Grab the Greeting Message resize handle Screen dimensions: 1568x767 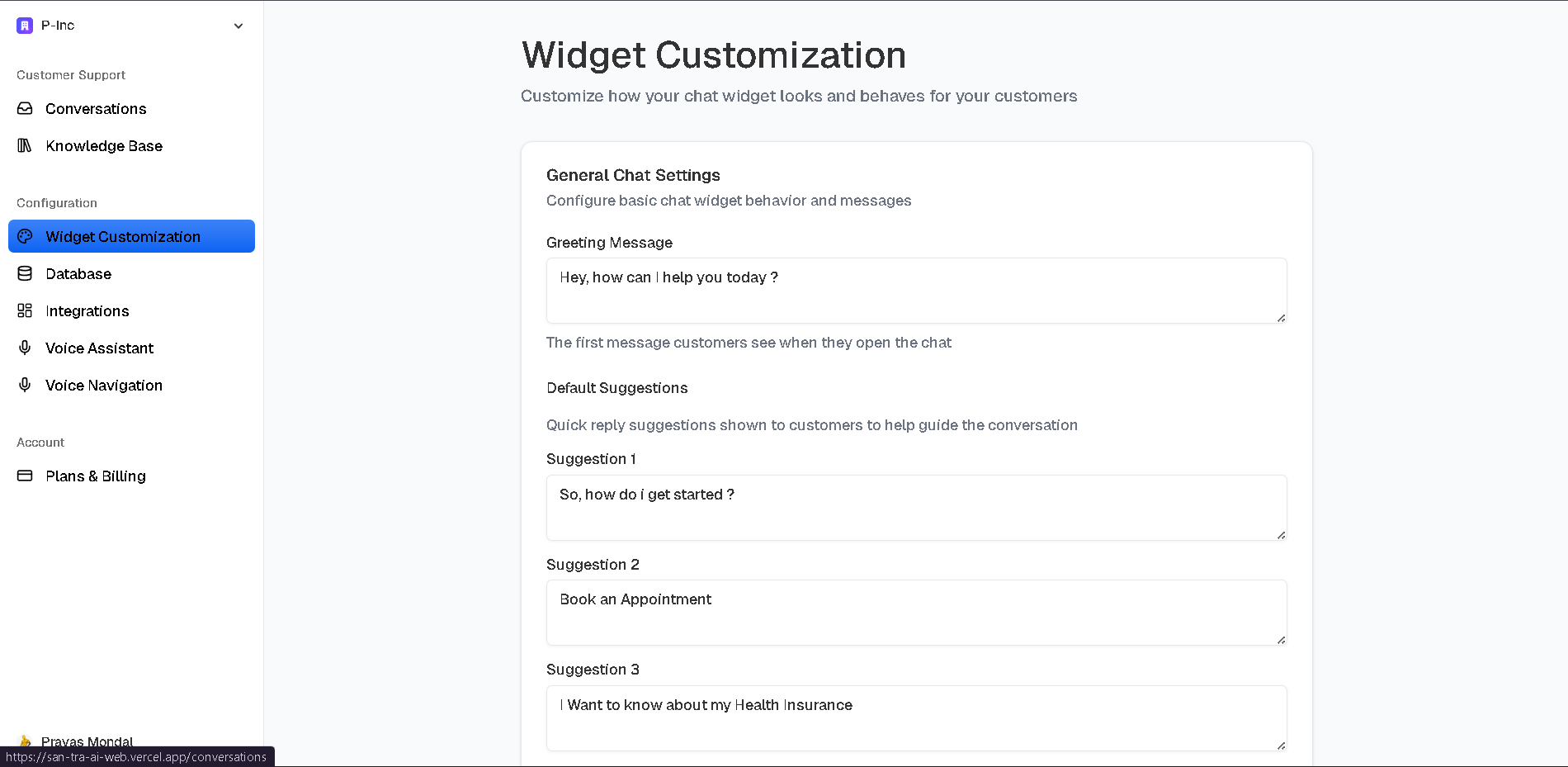coord(1281,318)
